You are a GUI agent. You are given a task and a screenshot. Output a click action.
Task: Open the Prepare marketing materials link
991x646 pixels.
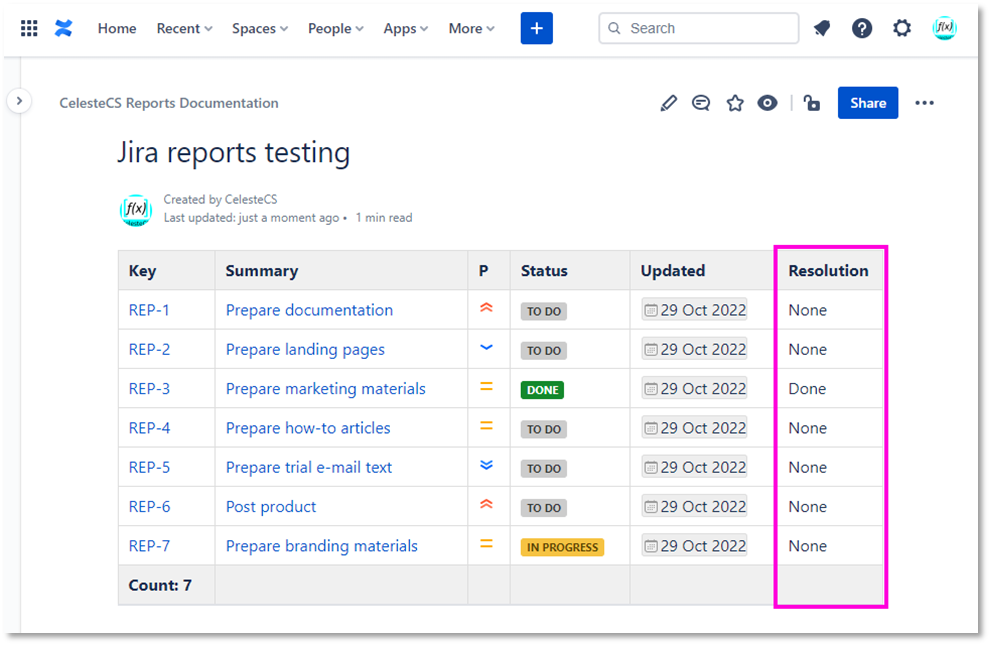pos(325,389)
